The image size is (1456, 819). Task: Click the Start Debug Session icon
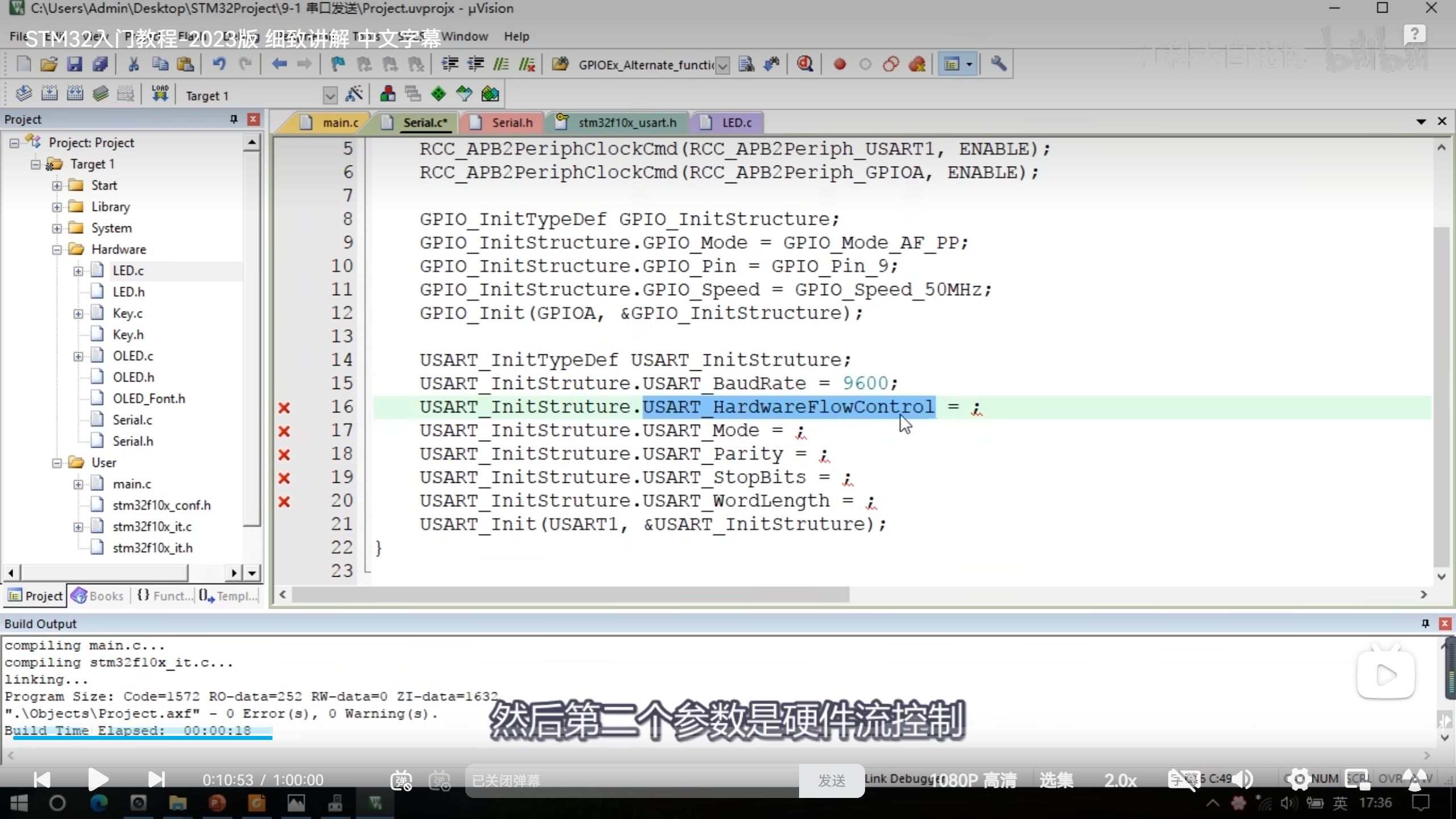coord(805,64)
